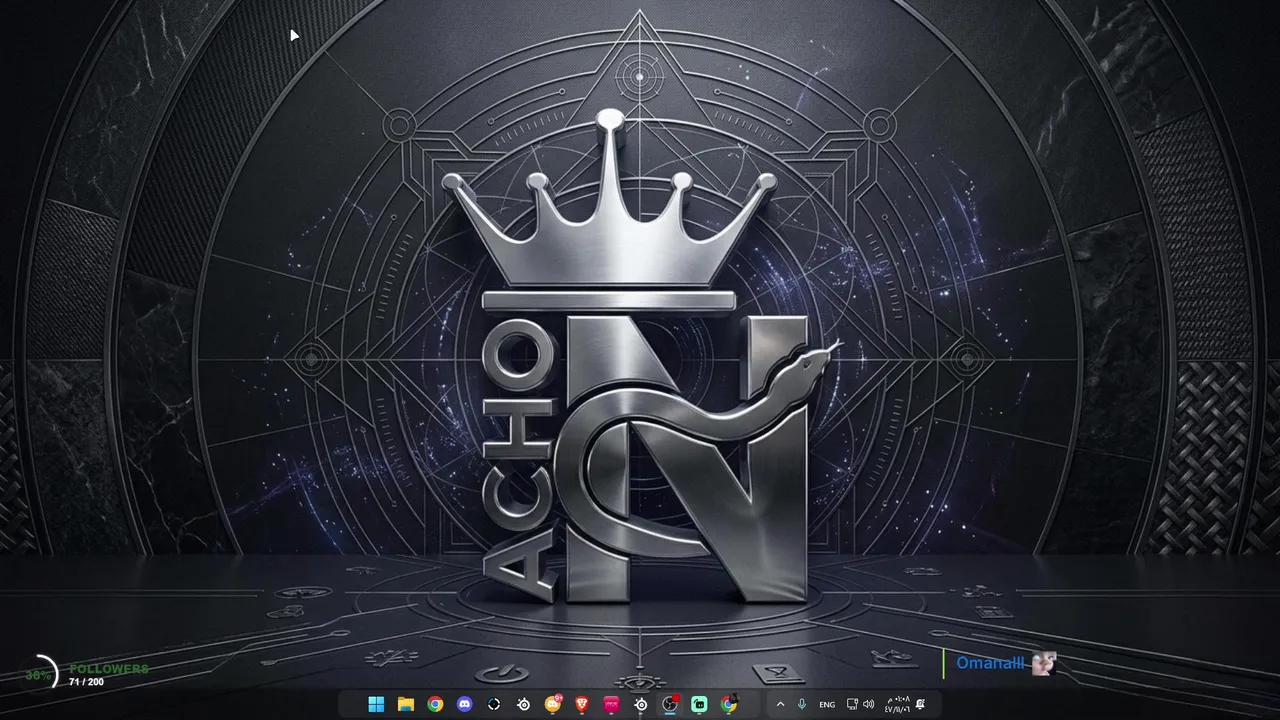Open the tray clock and date
The height and width of the screenshot is (720, 1280).
897,704
